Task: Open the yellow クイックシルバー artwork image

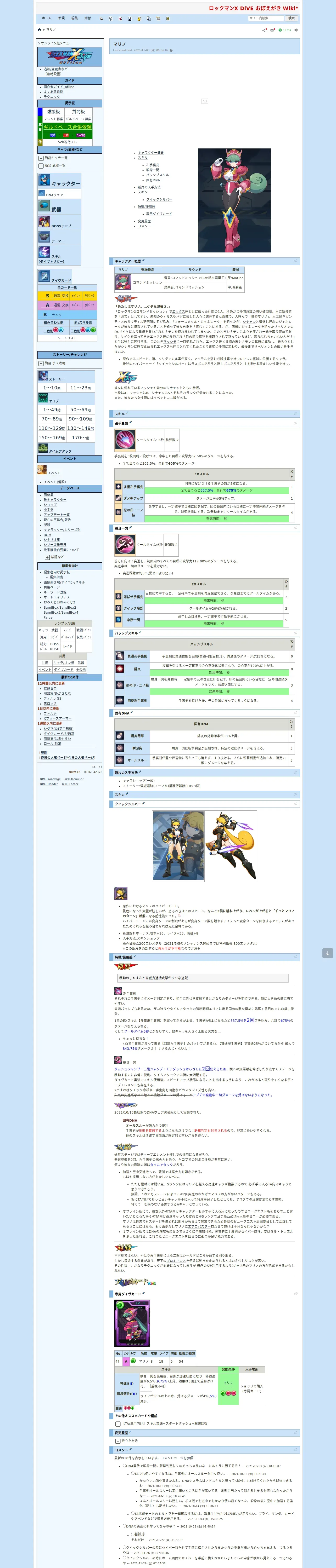Action: pos(231,845)
